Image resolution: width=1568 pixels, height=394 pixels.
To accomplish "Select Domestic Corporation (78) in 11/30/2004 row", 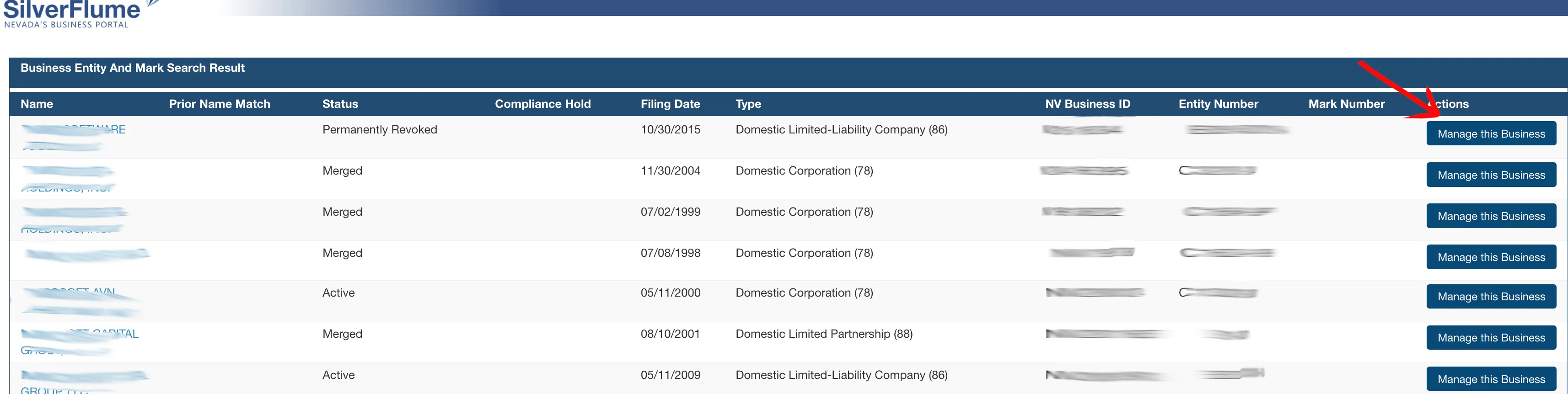I will click(x=804, y=171).
